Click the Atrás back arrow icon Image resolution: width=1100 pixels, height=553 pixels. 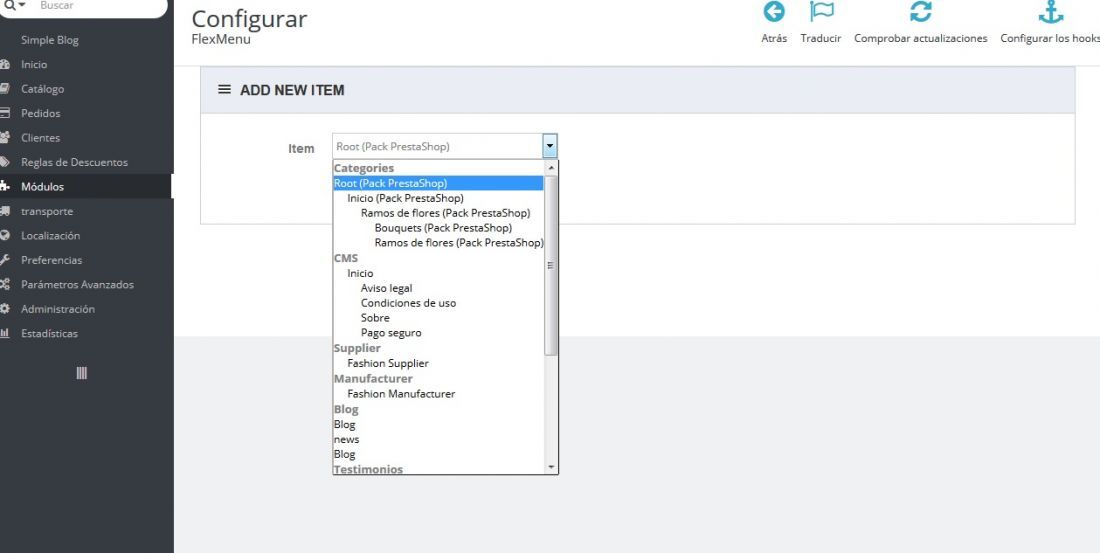[x=774, y=12]
